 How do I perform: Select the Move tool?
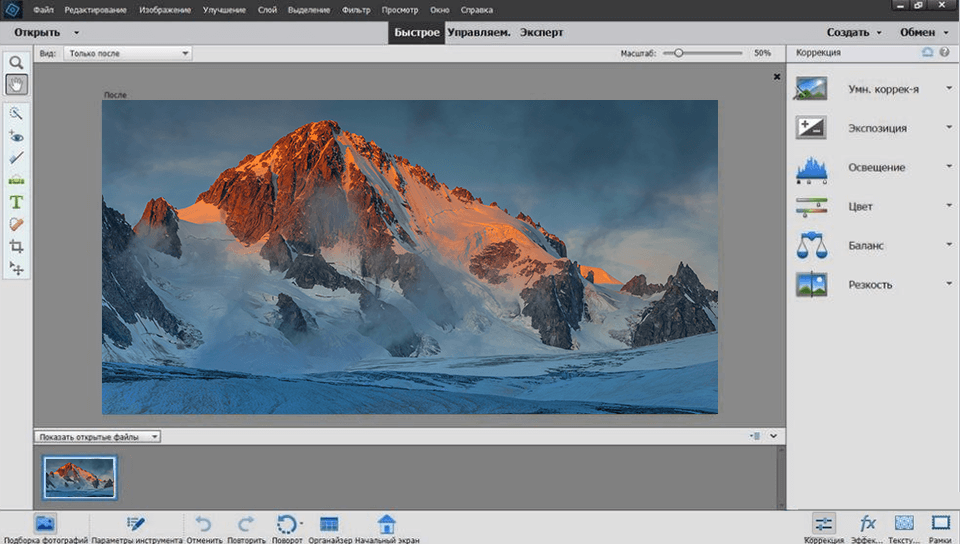click(x=16, y=268)
